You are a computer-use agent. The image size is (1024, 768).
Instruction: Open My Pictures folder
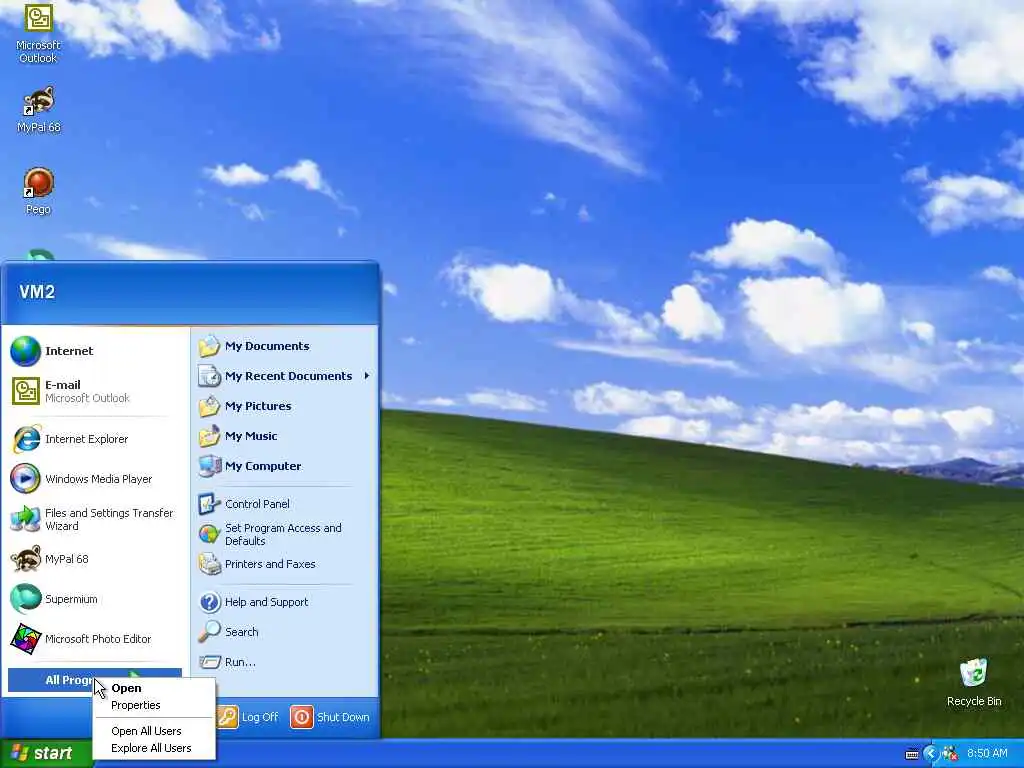(x=284, y=406)
